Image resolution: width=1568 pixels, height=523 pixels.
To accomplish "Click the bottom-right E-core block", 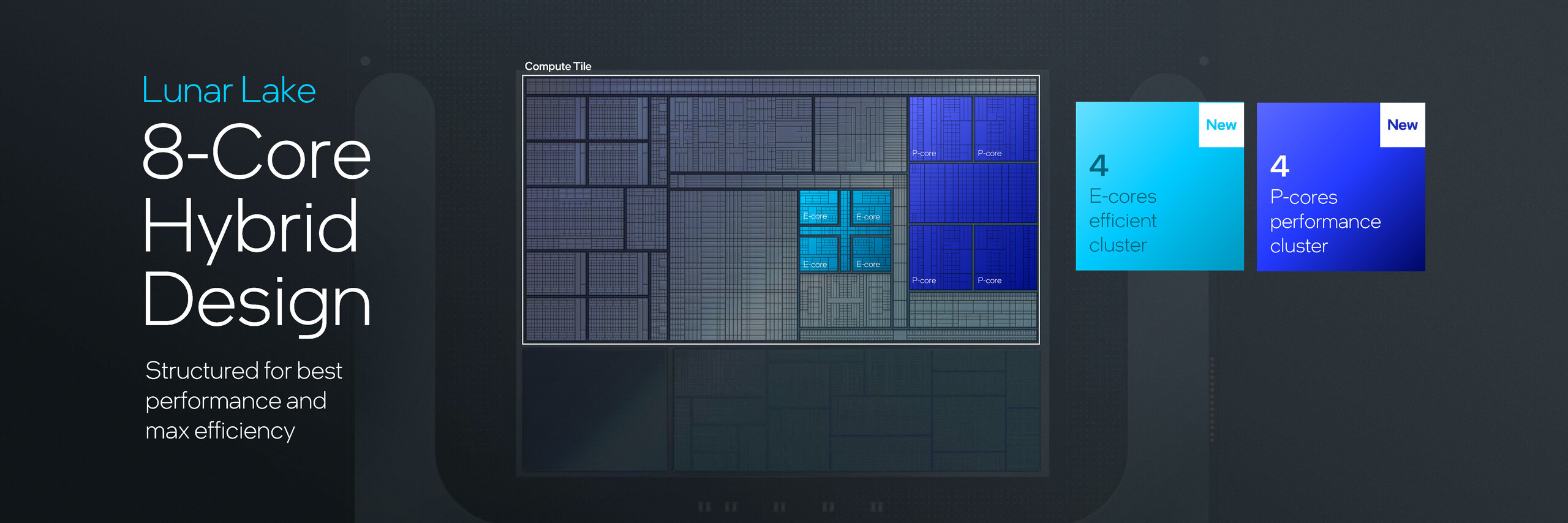I will pos(871,254).
